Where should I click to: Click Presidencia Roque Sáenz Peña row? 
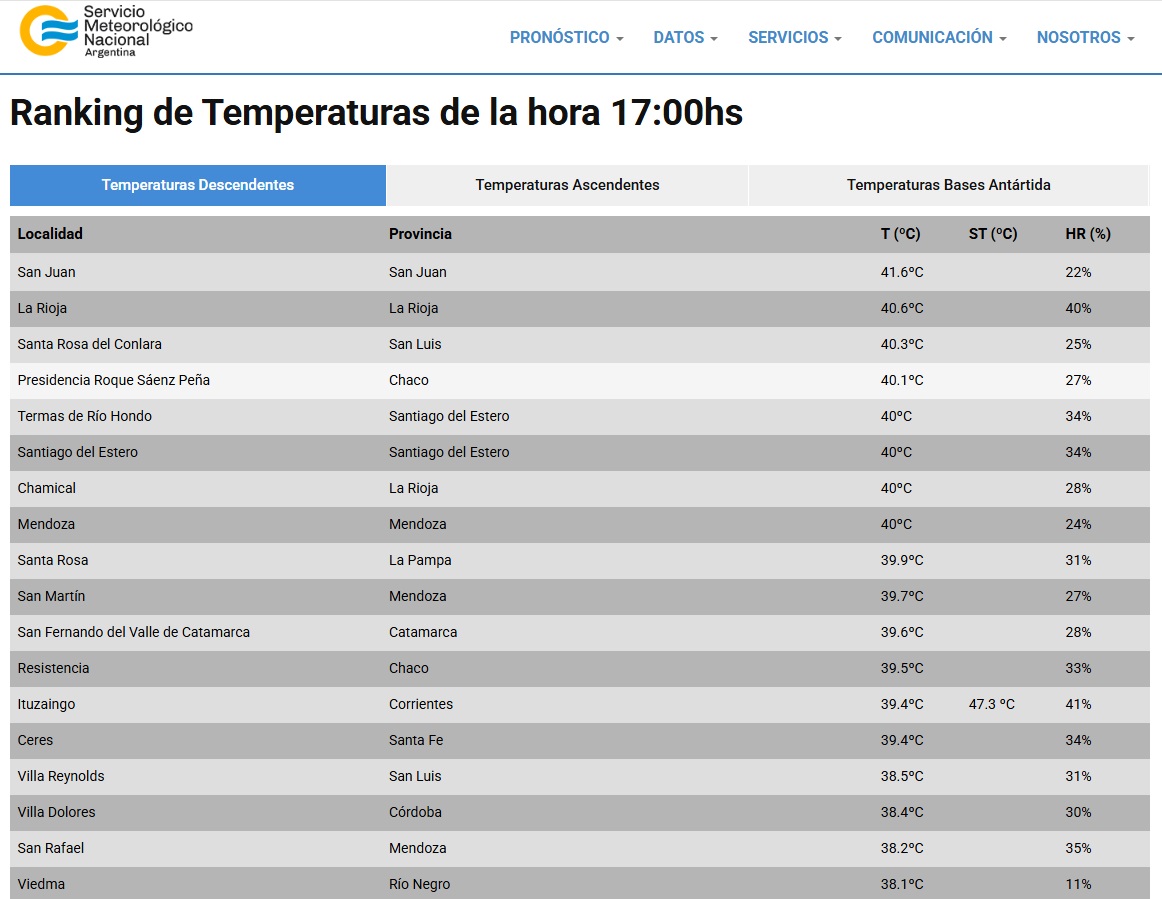point(114,380)
